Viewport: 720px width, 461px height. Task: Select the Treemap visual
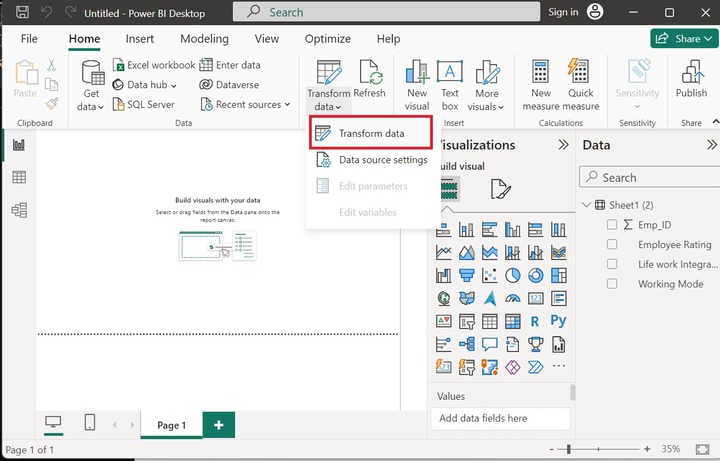pos(558,275)
